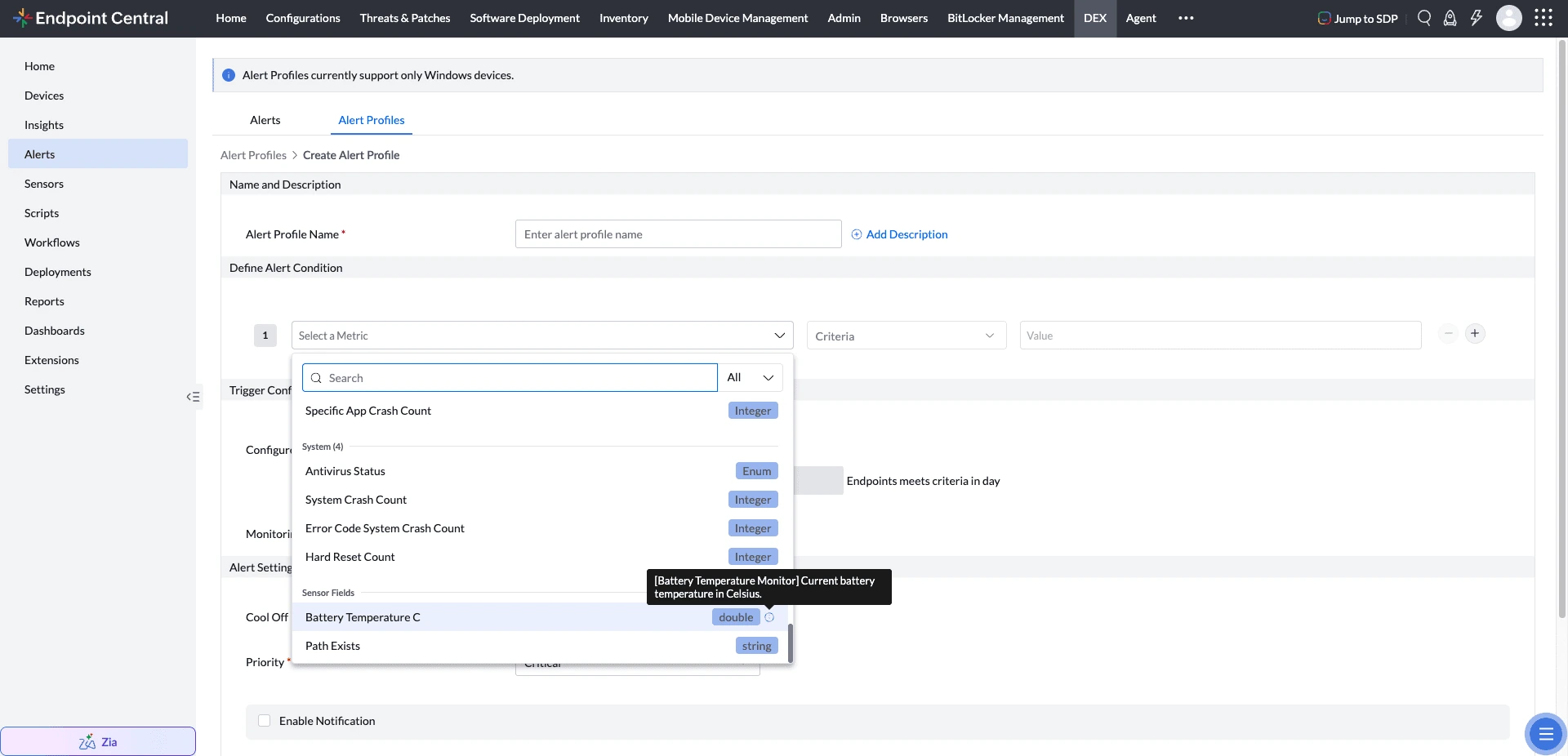Screen dimensions: 1568x756
Task: Open Reports in the sidebar
Action: coord(98,301)
